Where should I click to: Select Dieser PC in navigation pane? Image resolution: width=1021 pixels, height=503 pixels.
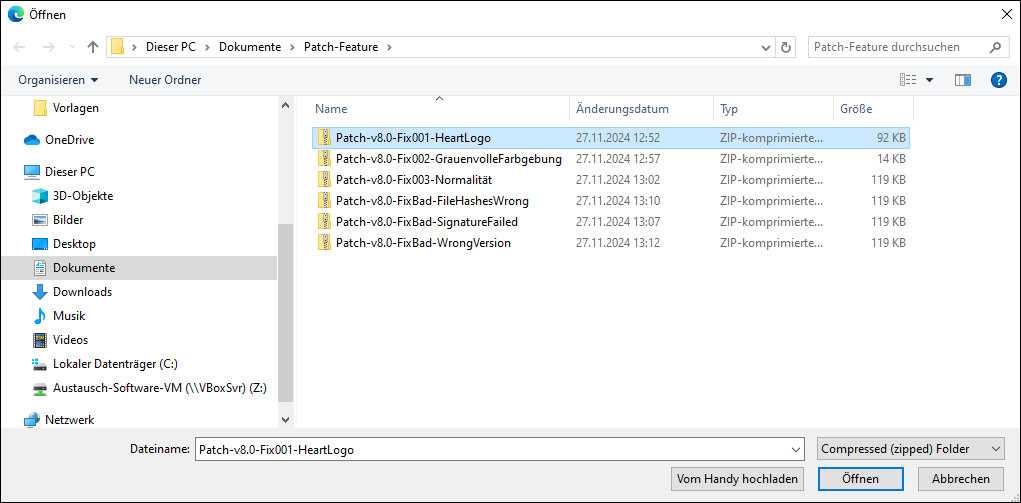click(70, 172)
